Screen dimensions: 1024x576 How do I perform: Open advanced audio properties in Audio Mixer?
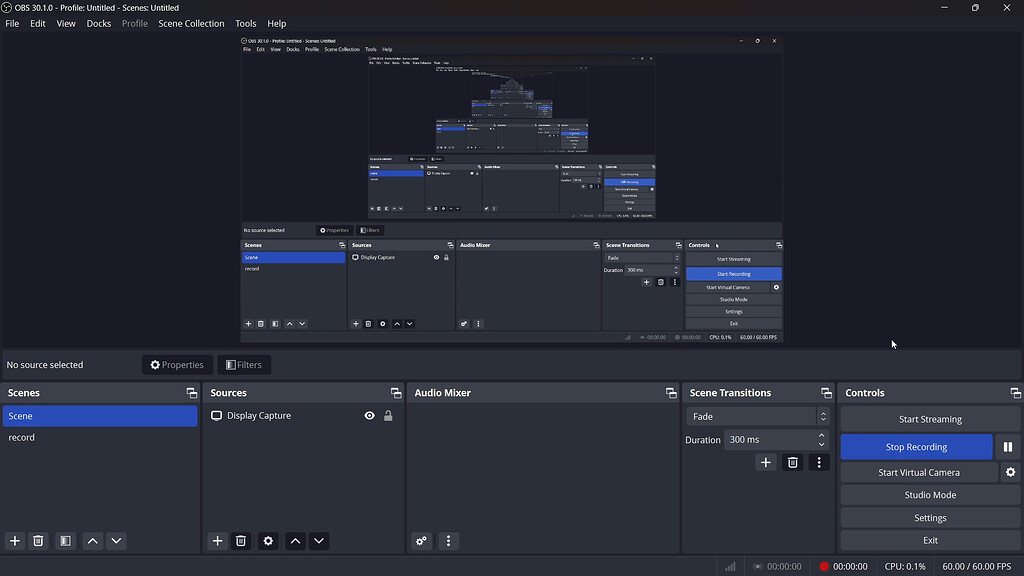(421, 541)
